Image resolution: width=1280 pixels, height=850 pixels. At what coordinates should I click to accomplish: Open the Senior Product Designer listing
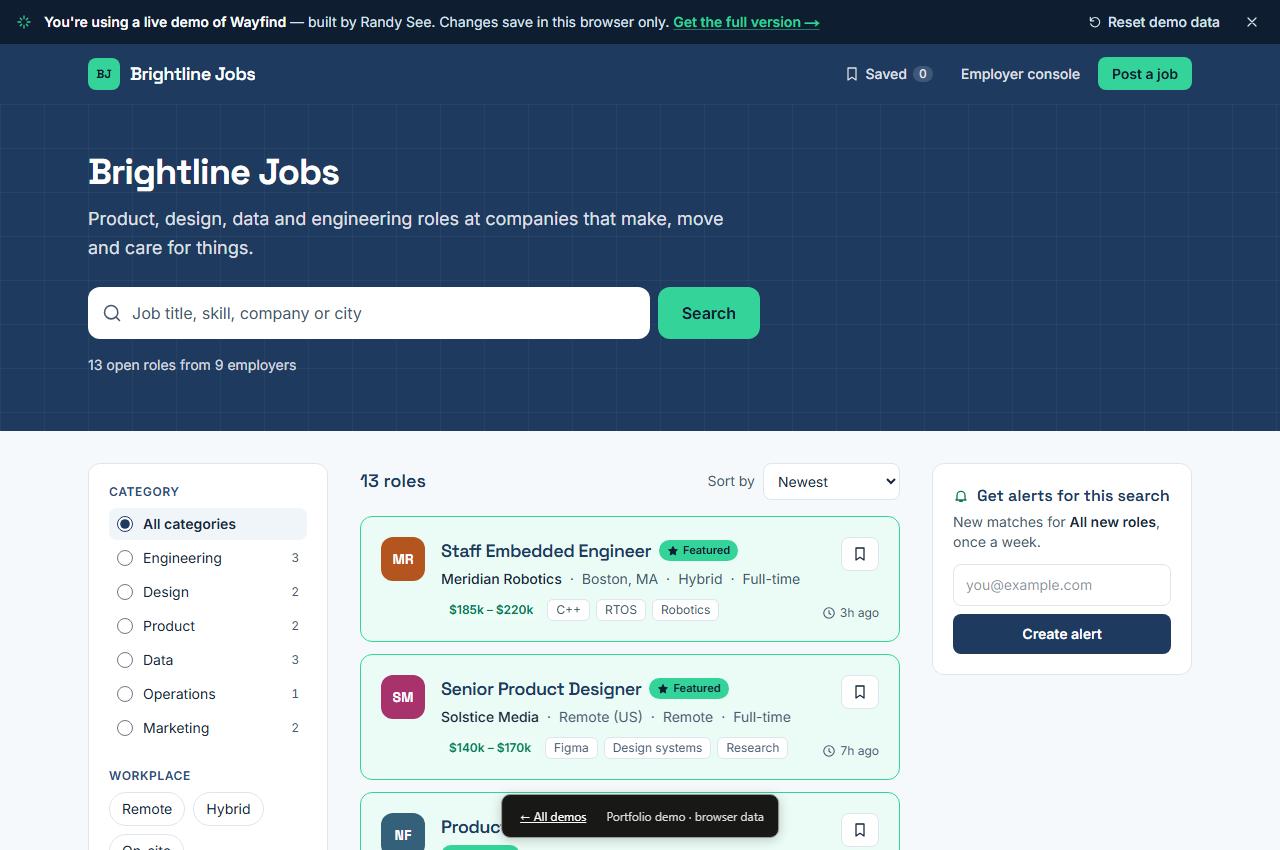(541, 689)
